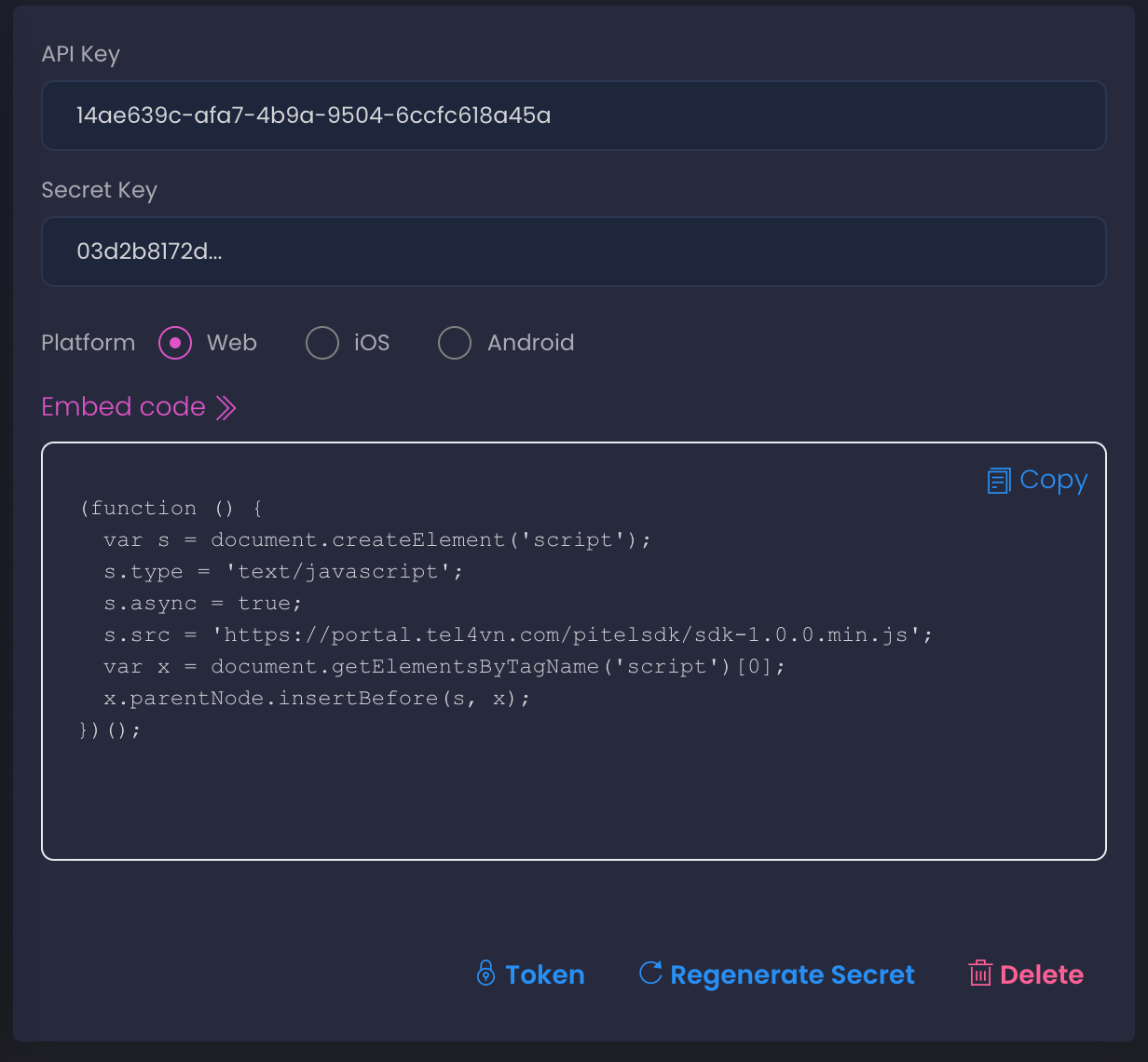Viewport: 1148px width, 1062px height.
Task: Click Regenerate Secret button
Action: click(x=776, y=974)
